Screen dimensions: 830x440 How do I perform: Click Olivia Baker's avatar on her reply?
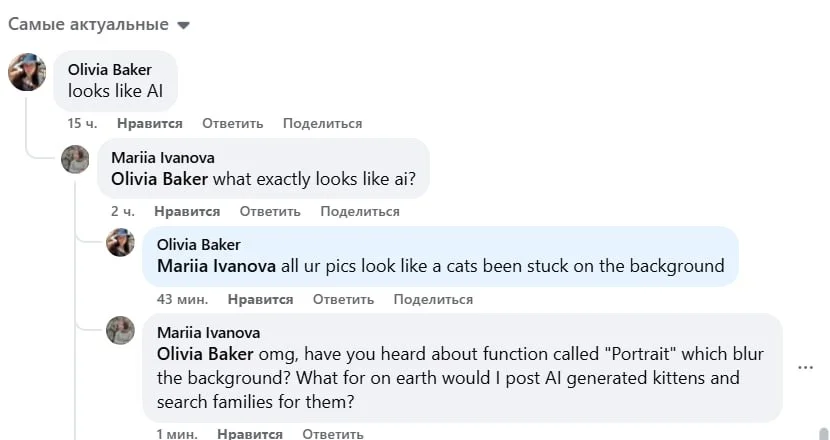click(x=120, y=242)
